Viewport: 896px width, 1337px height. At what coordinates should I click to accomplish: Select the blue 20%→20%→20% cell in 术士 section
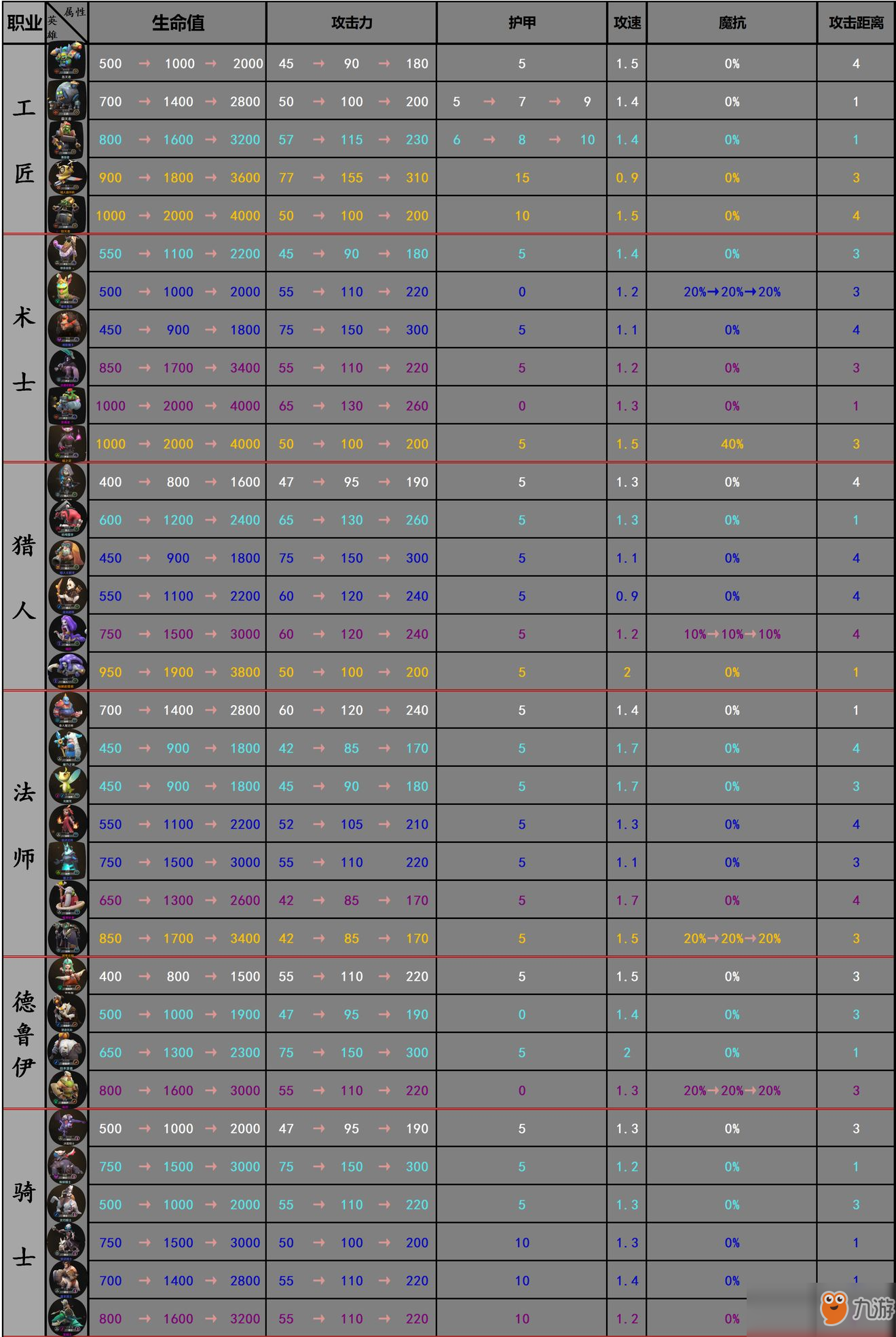tap(732, 291)
